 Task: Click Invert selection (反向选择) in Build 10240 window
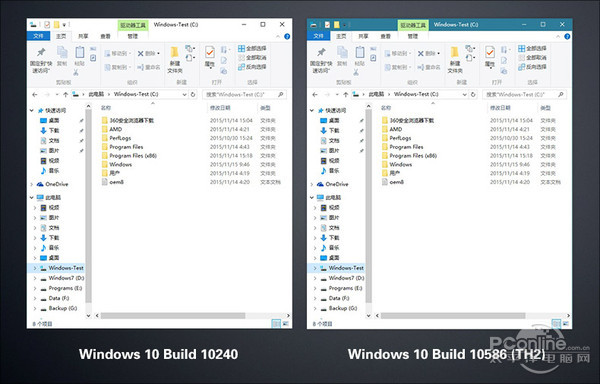click(252, 67)
